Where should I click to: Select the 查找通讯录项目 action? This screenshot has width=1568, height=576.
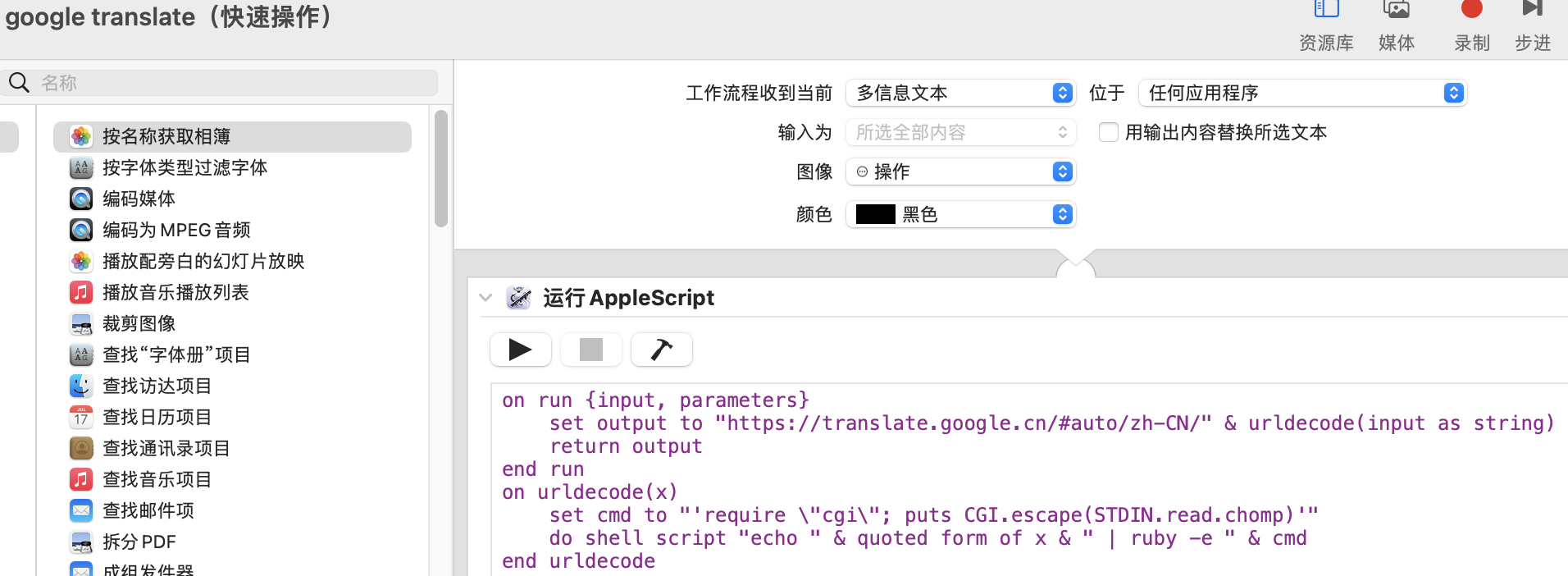232,449
